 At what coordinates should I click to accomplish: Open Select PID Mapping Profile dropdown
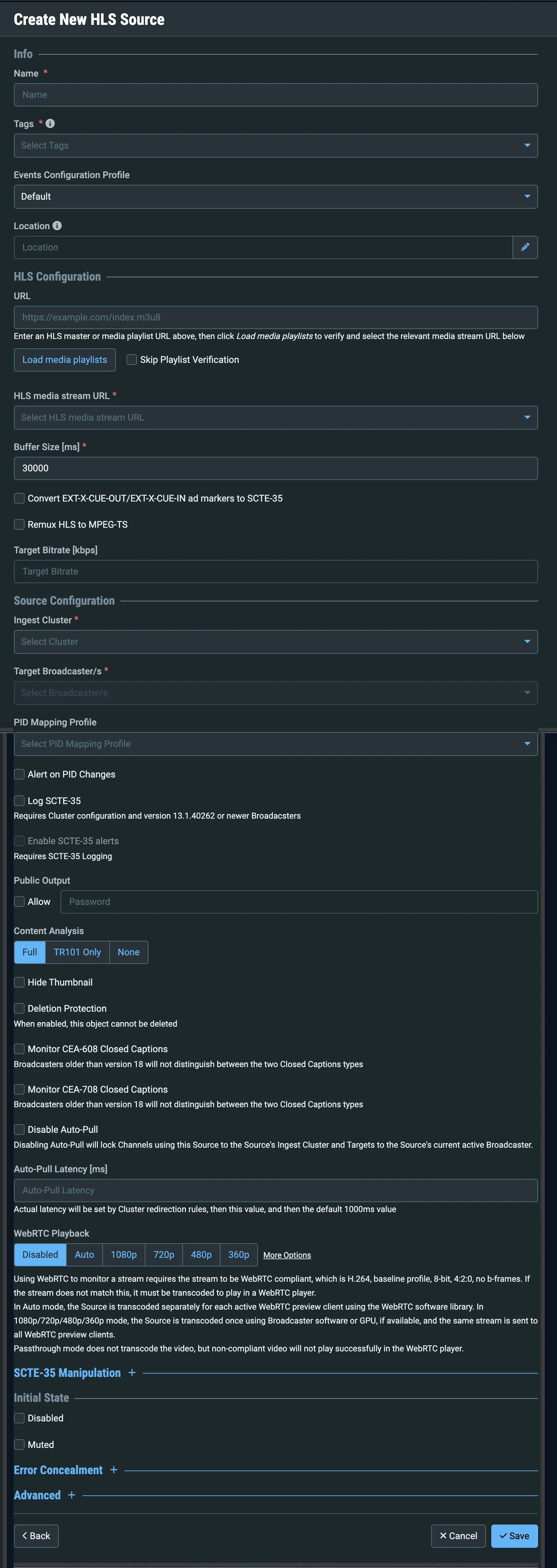tap(276, 744)
